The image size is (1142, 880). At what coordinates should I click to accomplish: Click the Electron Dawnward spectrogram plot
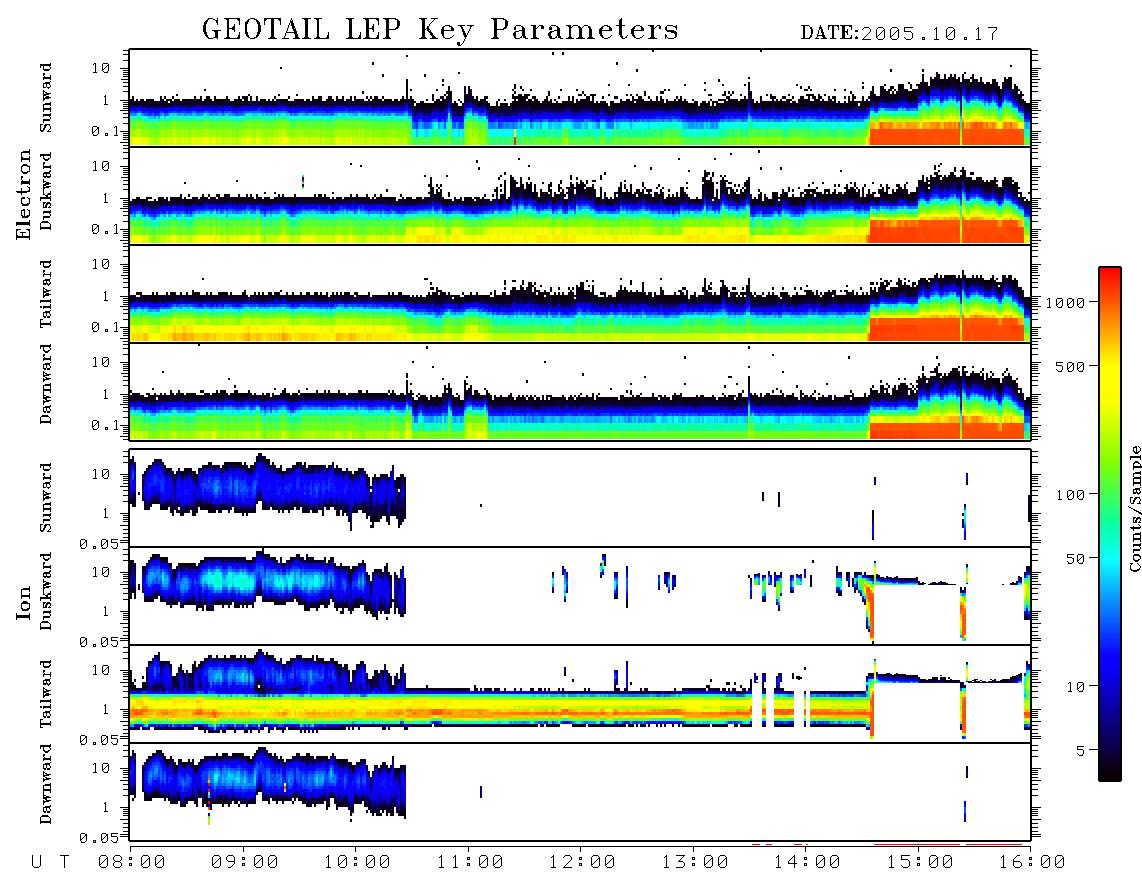pos(580,391)
